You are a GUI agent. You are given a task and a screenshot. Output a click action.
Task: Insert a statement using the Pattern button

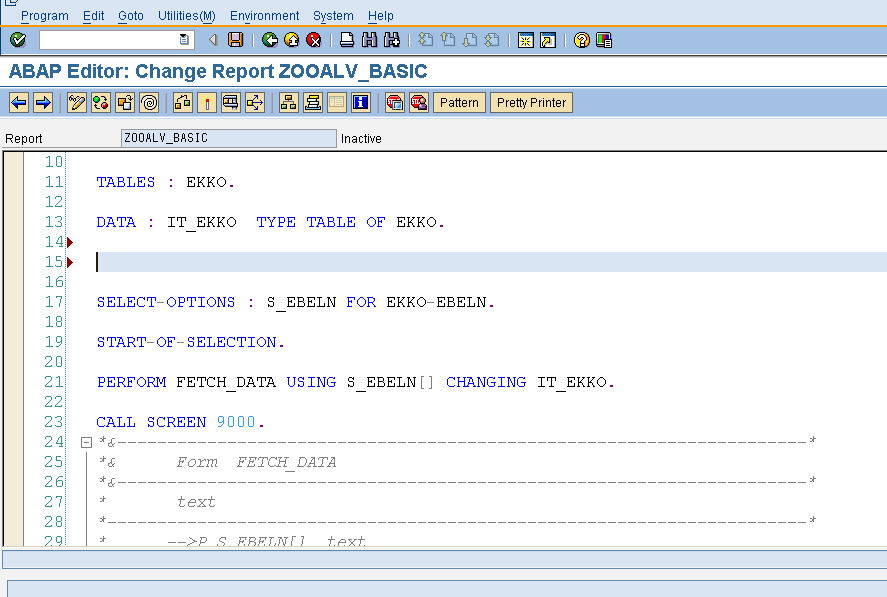[x=459, y=102]
